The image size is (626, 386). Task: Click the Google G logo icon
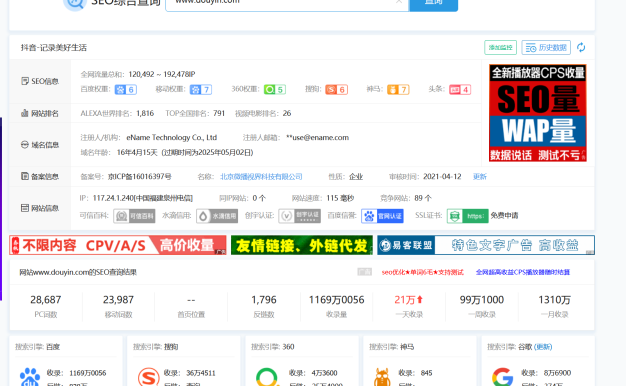tap(503, 377)
